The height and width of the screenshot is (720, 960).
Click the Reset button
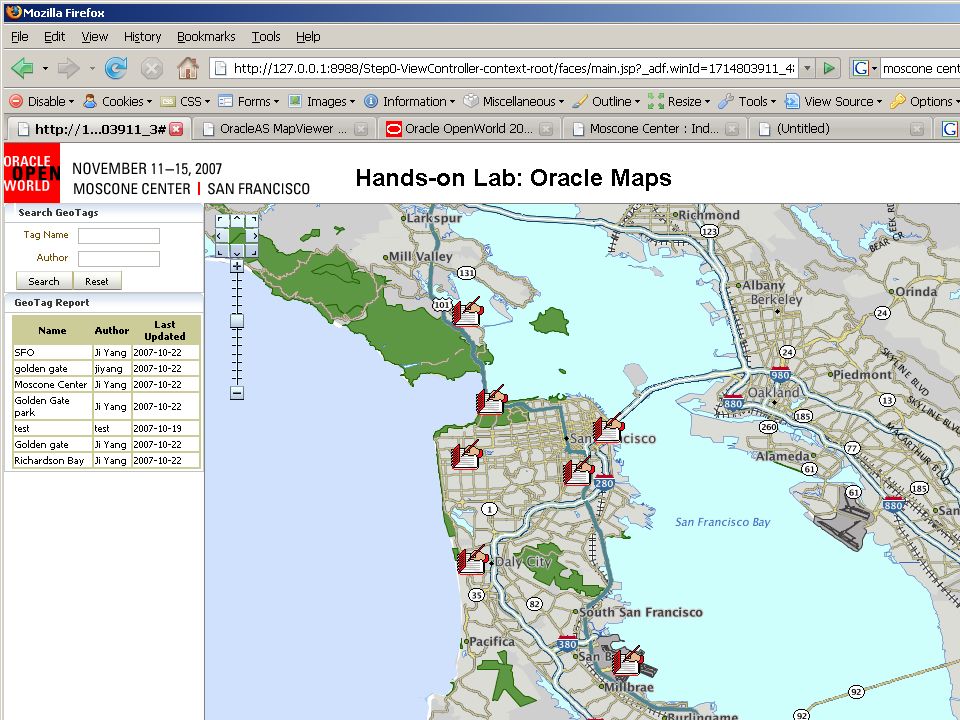(97, 281)
